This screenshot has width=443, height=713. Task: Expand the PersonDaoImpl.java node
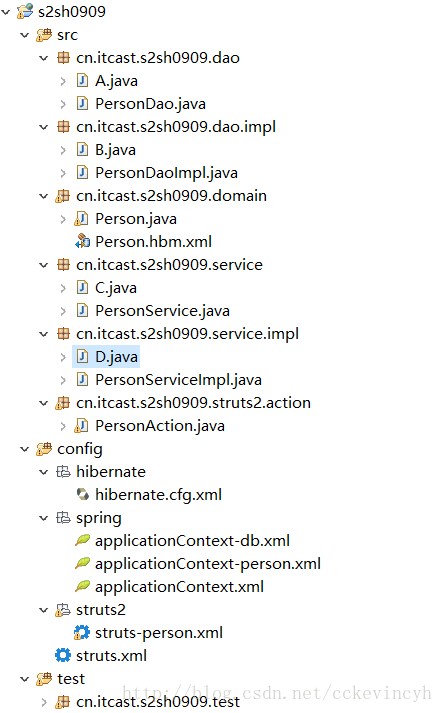click(63, 173)
